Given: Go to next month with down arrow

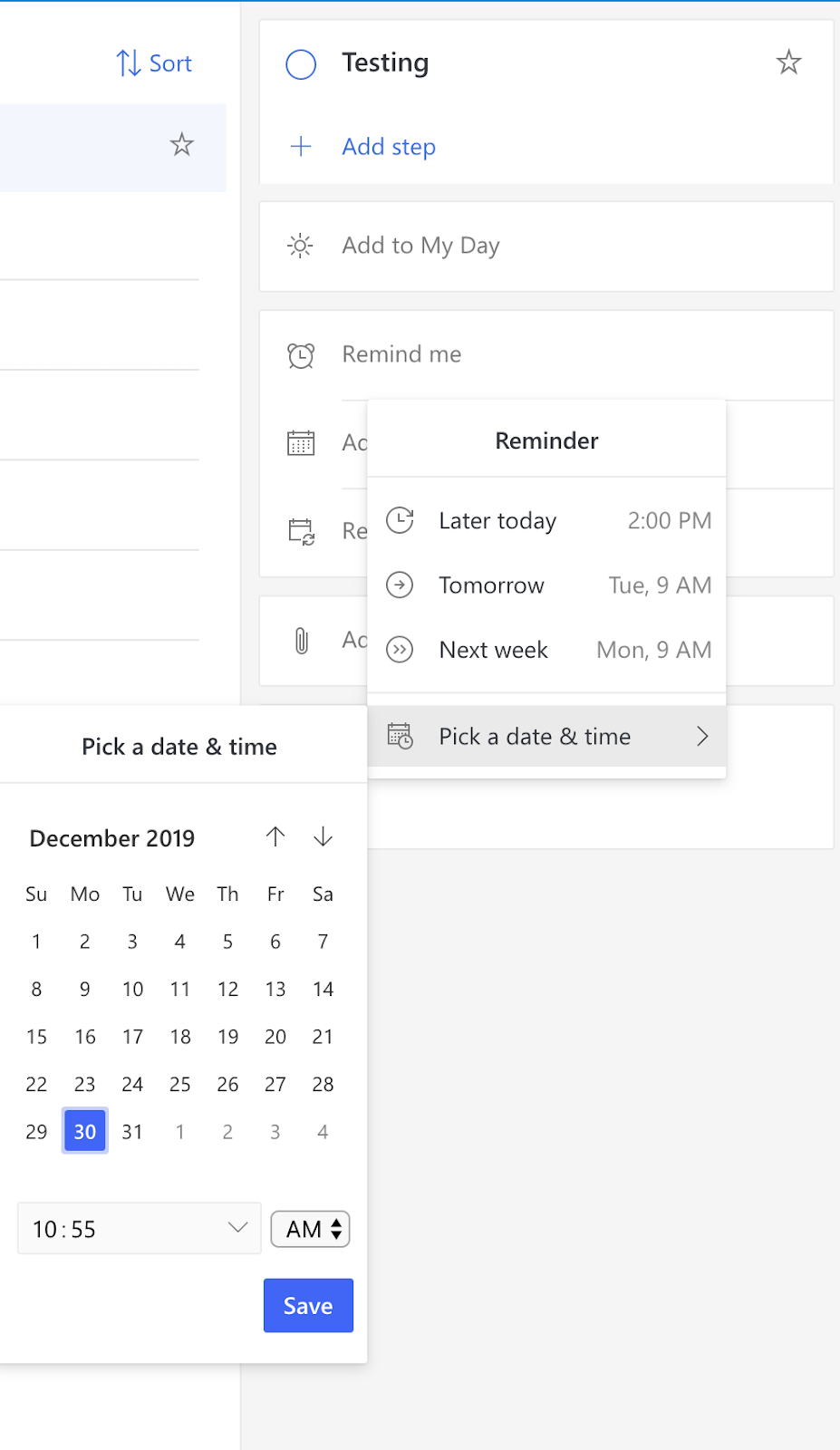Looking at the screenshot, I should [323, 836].
